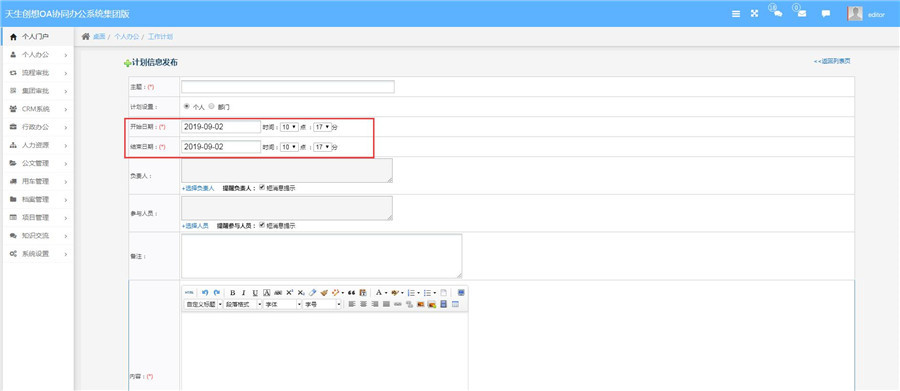The height and width of the screenshot is (391, 900).
Task: Select the 部门 radio button
Action: point(211,106)
